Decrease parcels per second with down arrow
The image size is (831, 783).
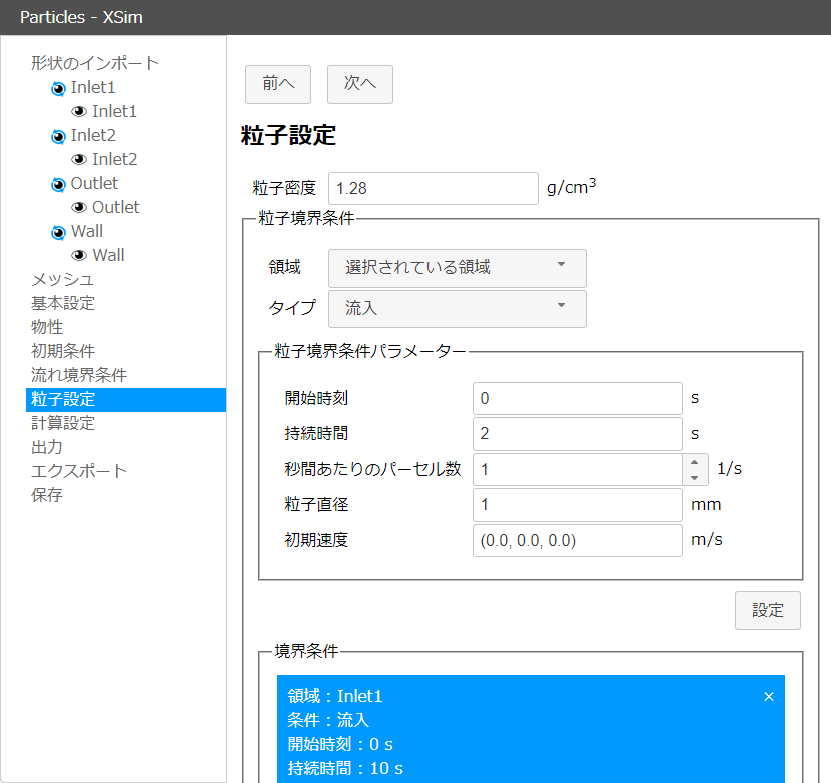(x=694, y=478)
